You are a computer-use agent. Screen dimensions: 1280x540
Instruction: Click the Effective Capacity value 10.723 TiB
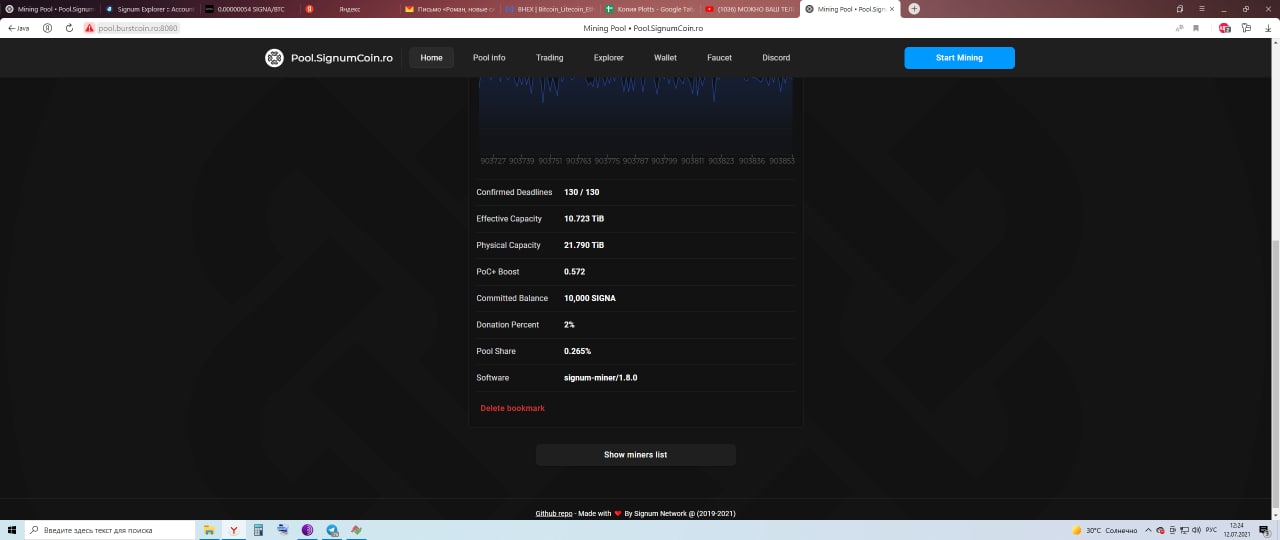pos(584,219)
